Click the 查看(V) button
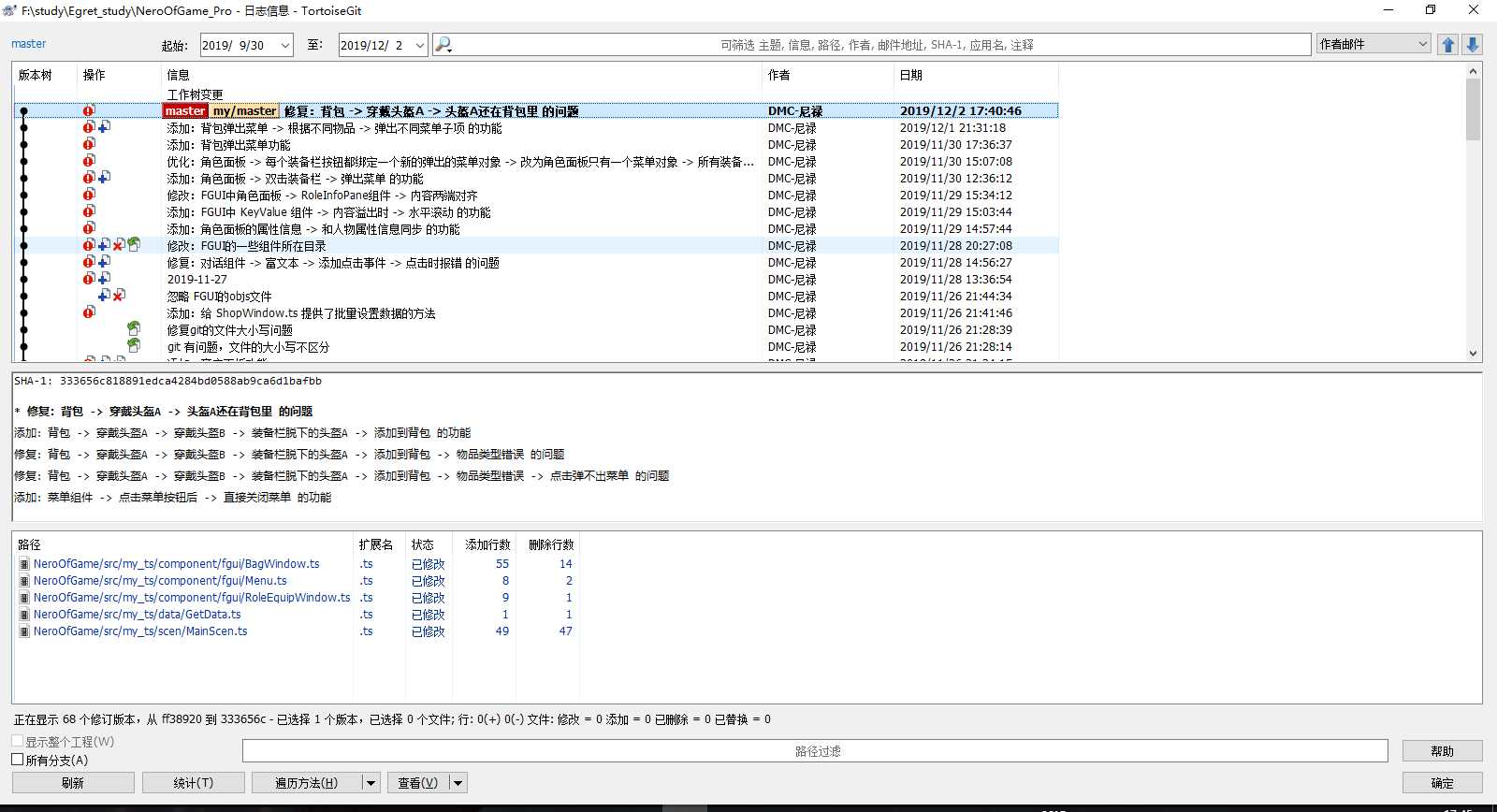This screenshot has height=812, width=1497. point(417,783)
